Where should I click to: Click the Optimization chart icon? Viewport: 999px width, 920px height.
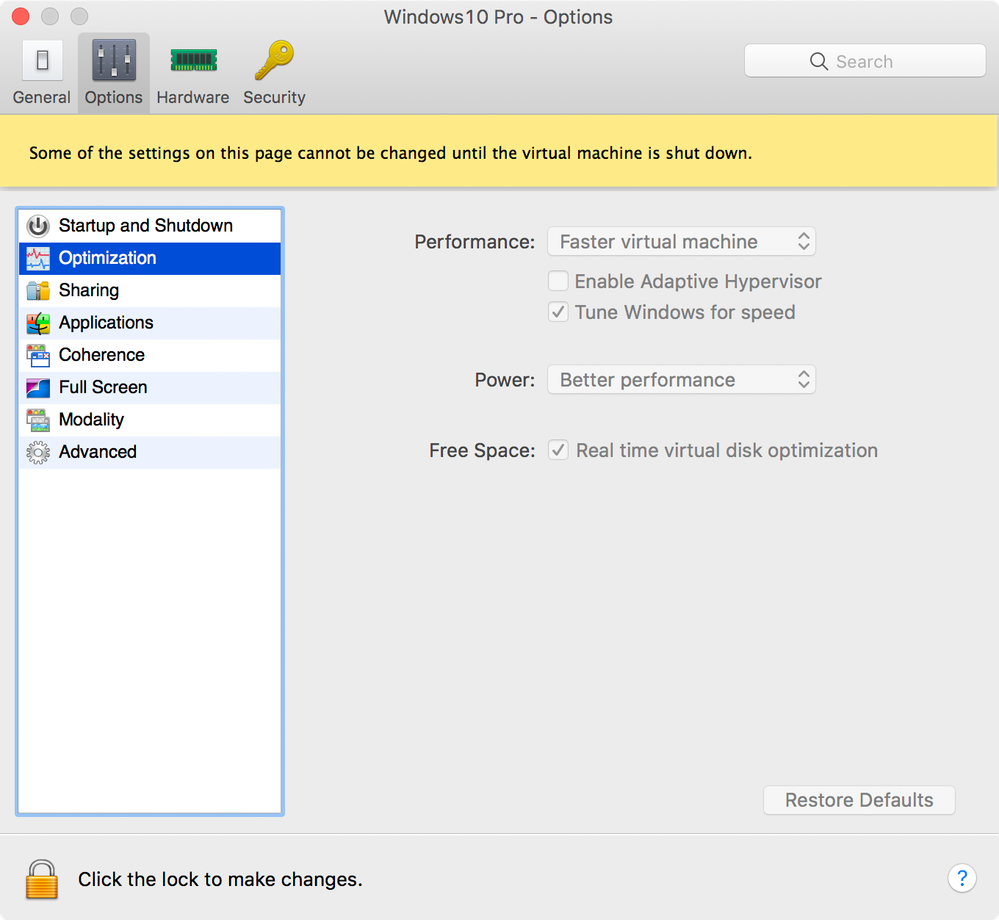[38, 258]
